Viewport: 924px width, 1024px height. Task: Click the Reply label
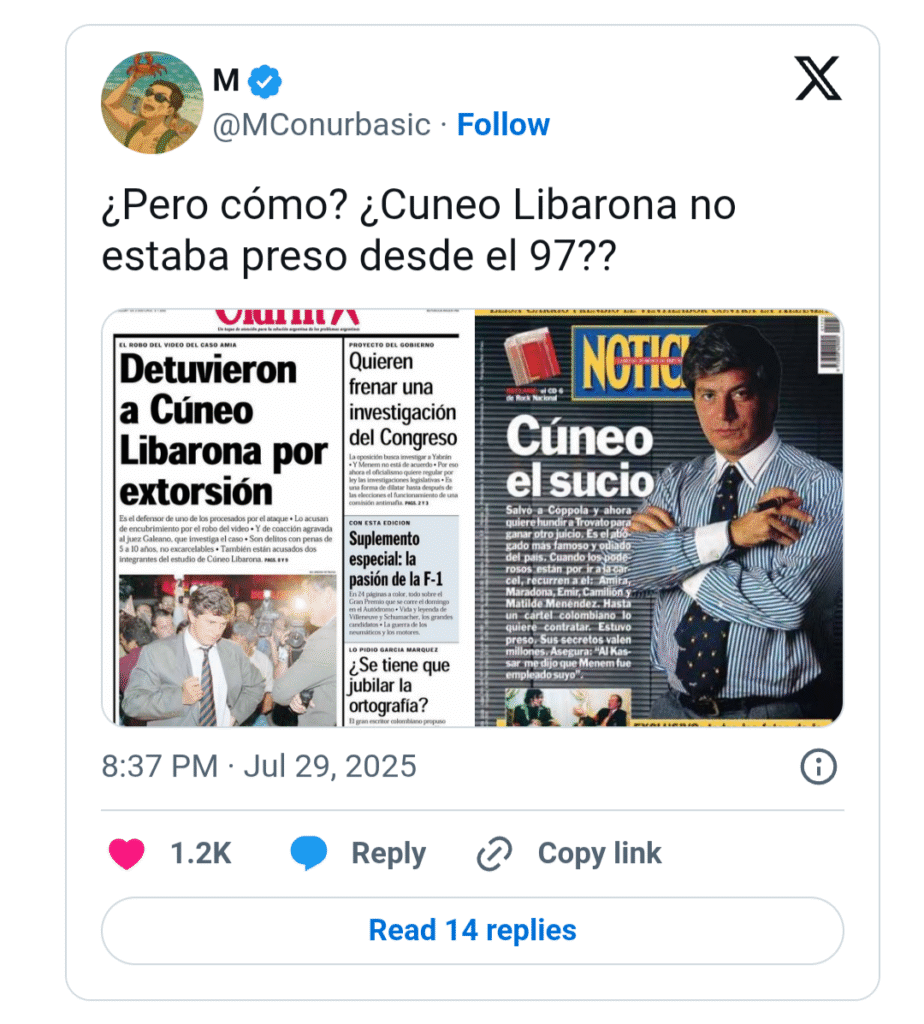(x=389, y=854)
